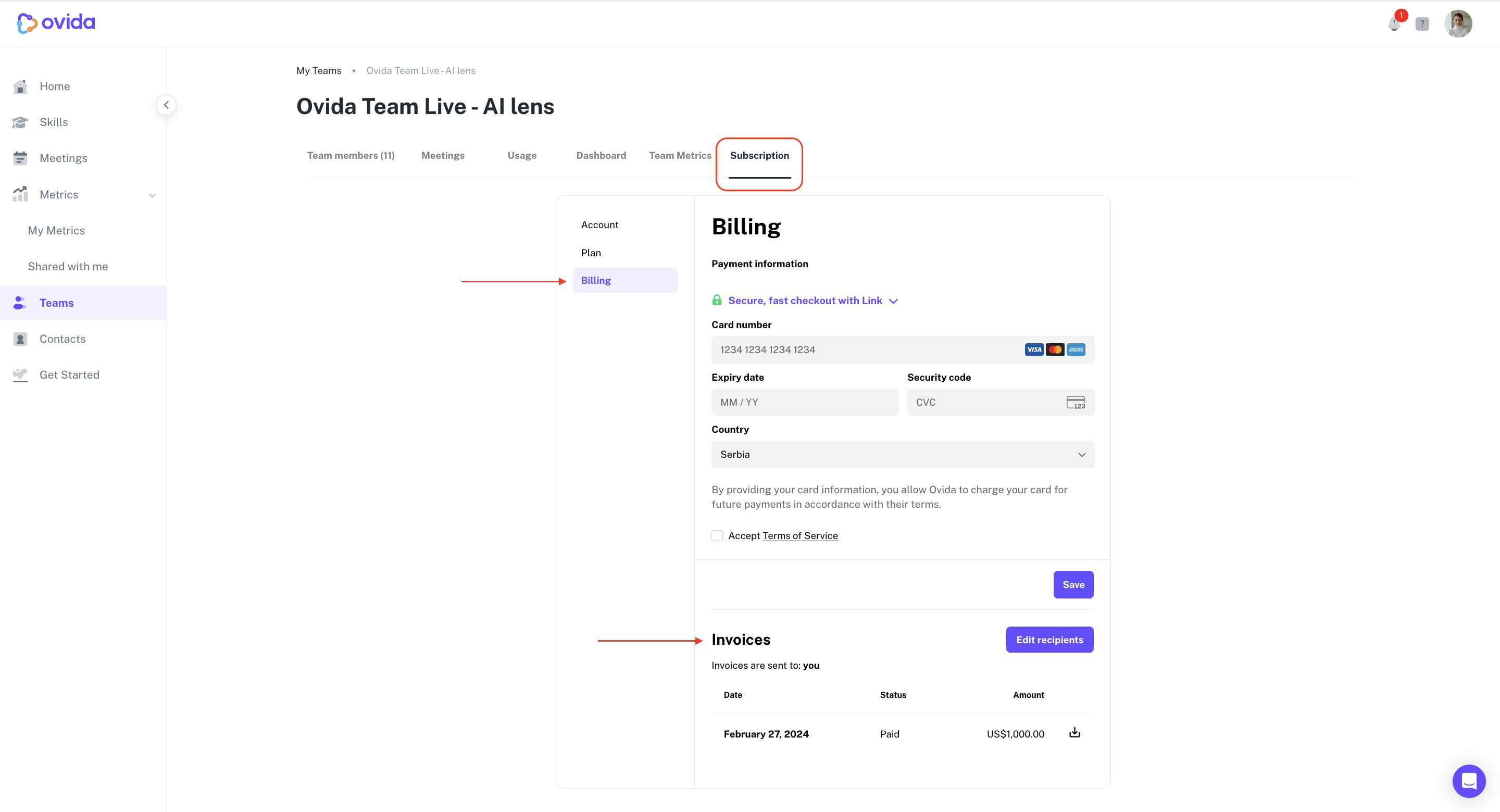
Task: Click the Date column header
Action: (732, 695)
